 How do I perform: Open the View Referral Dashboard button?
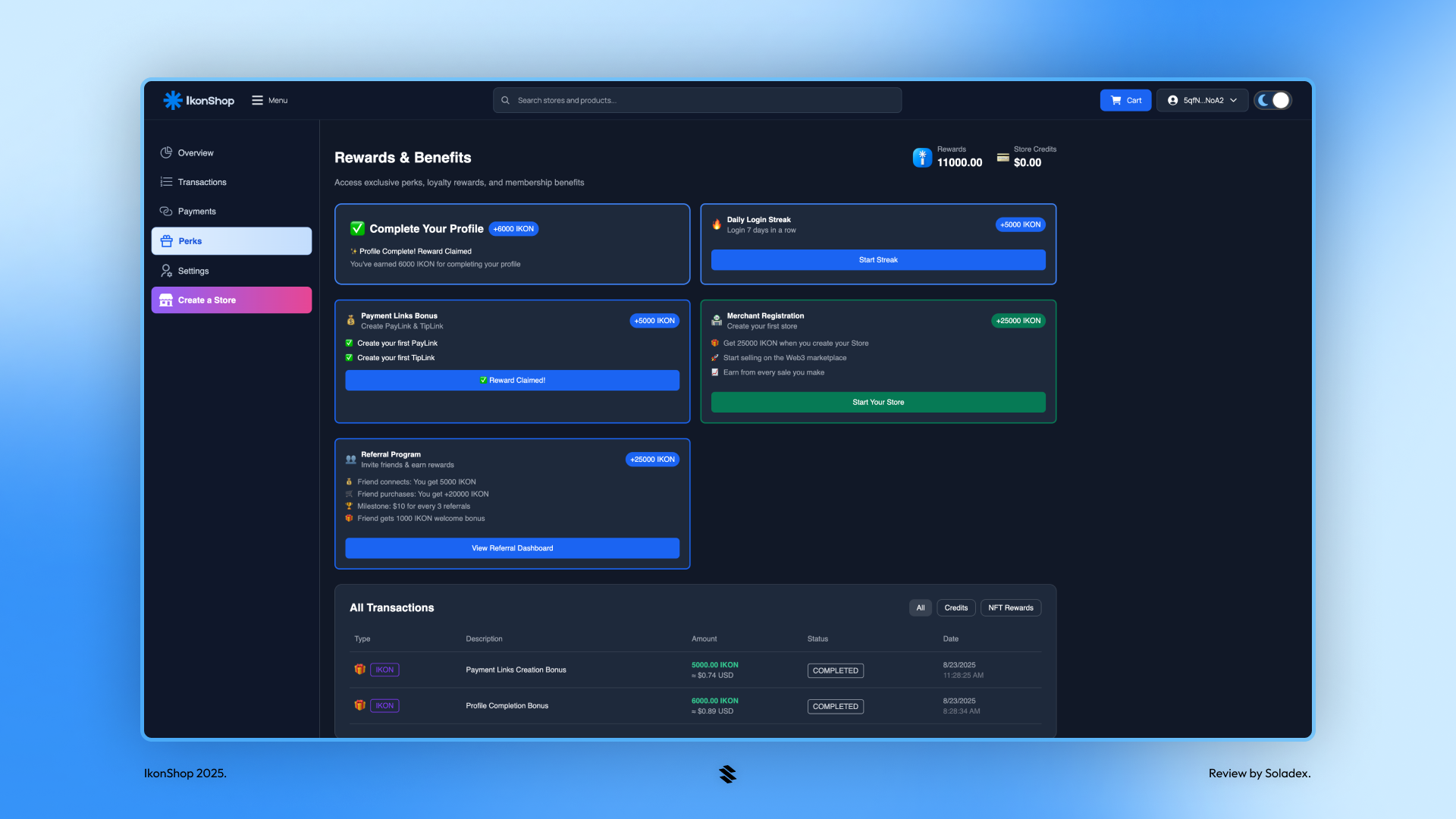tap(512, 548)
